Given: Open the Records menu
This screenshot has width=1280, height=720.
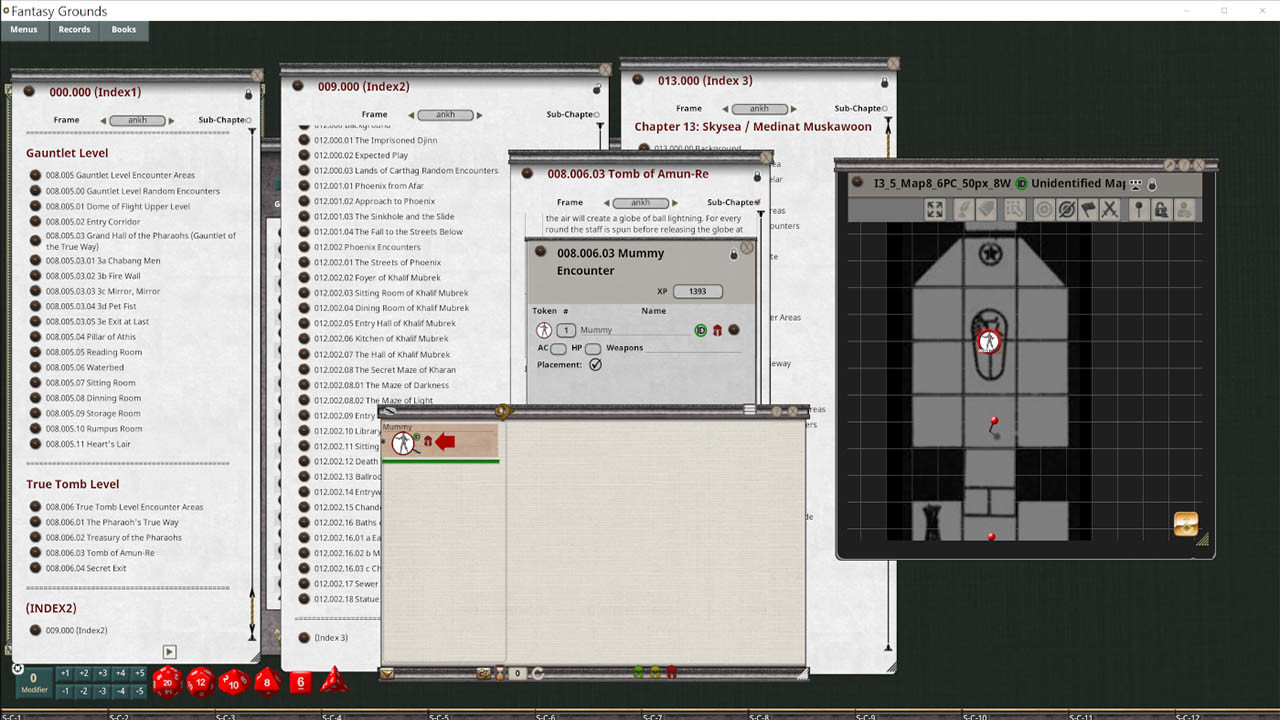Looking at the screenshot, I should (74, 29).
